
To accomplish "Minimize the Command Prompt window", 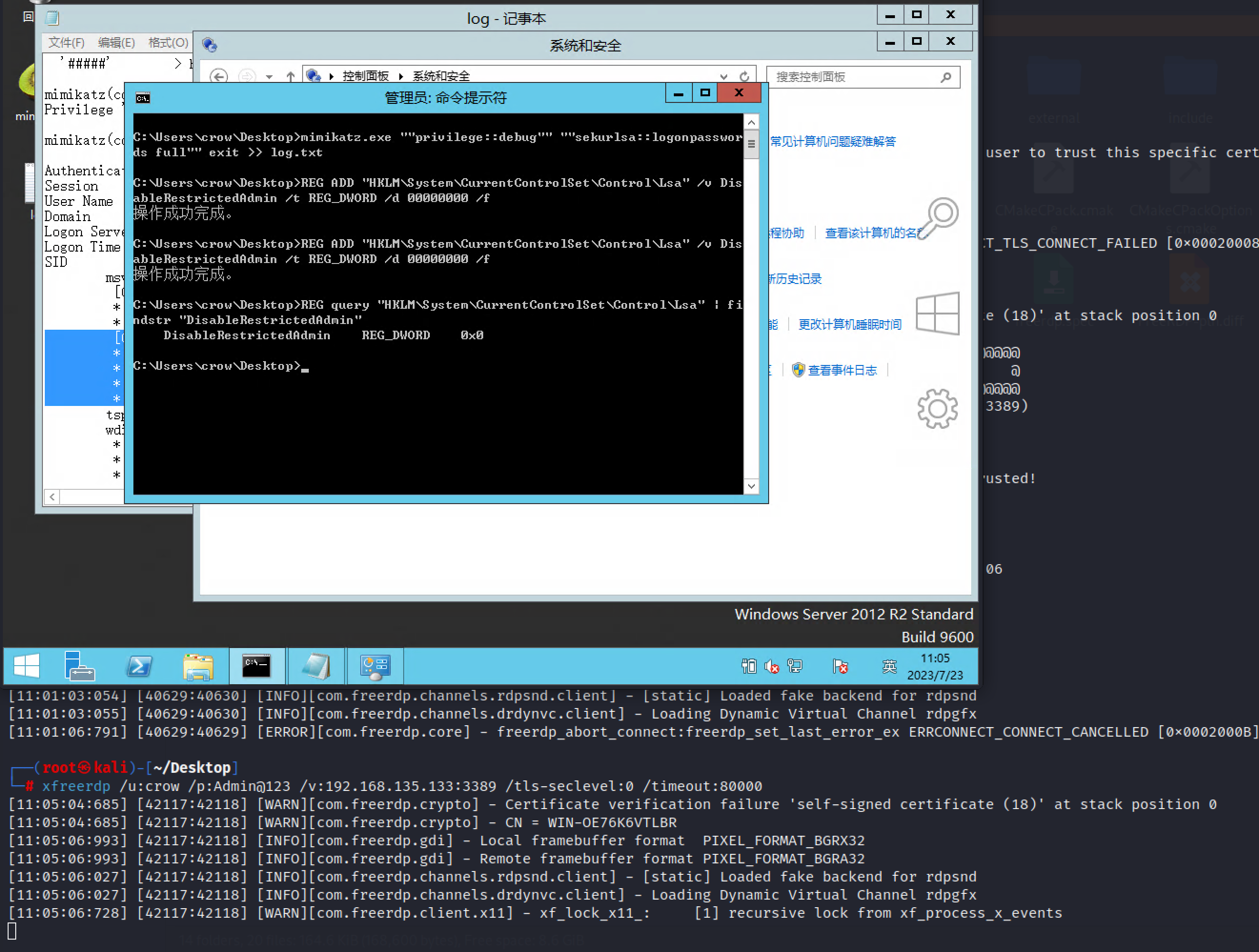I will coord(679,93).
